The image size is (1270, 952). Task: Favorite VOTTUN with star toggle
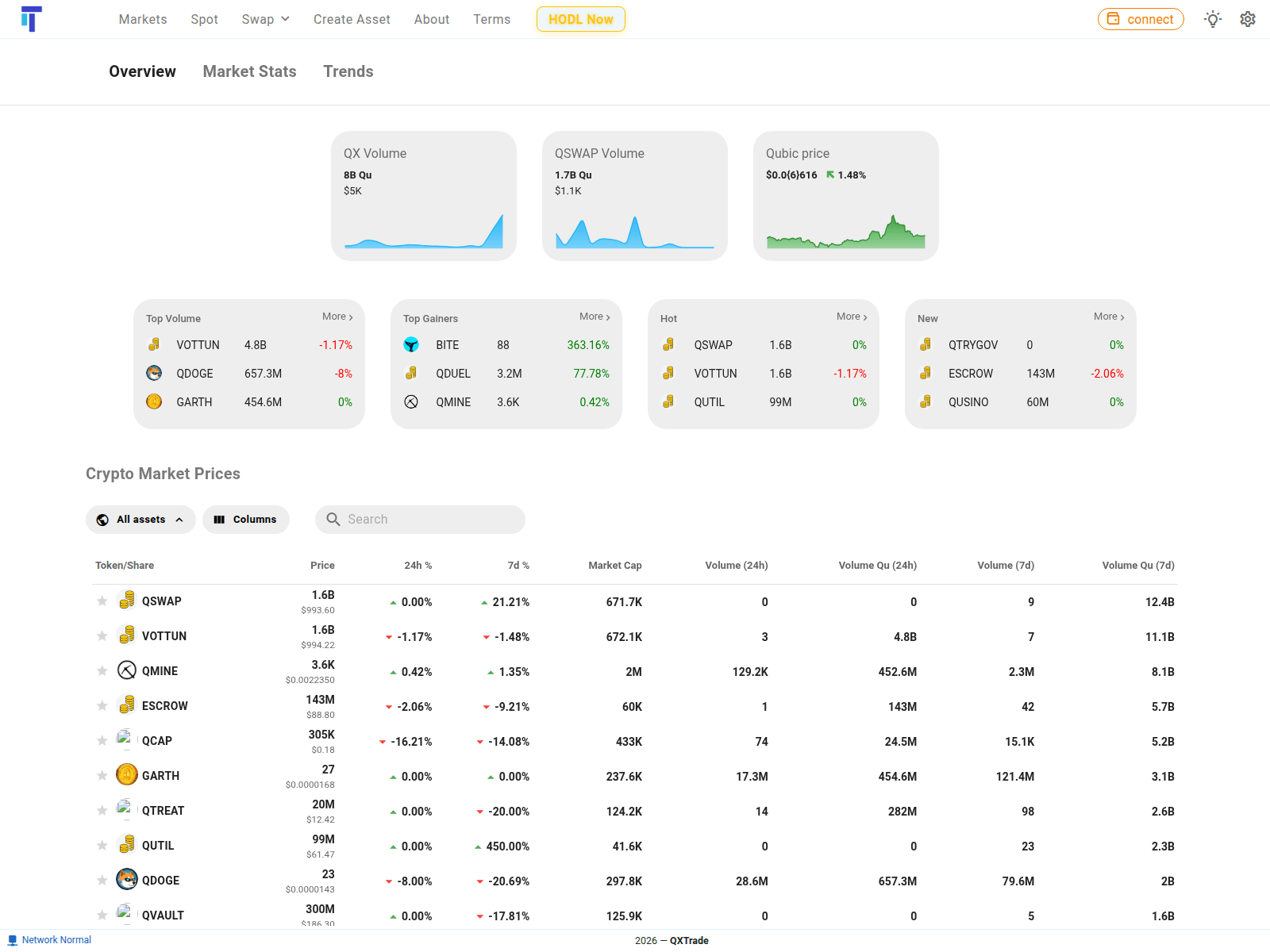tap(102, 635)
